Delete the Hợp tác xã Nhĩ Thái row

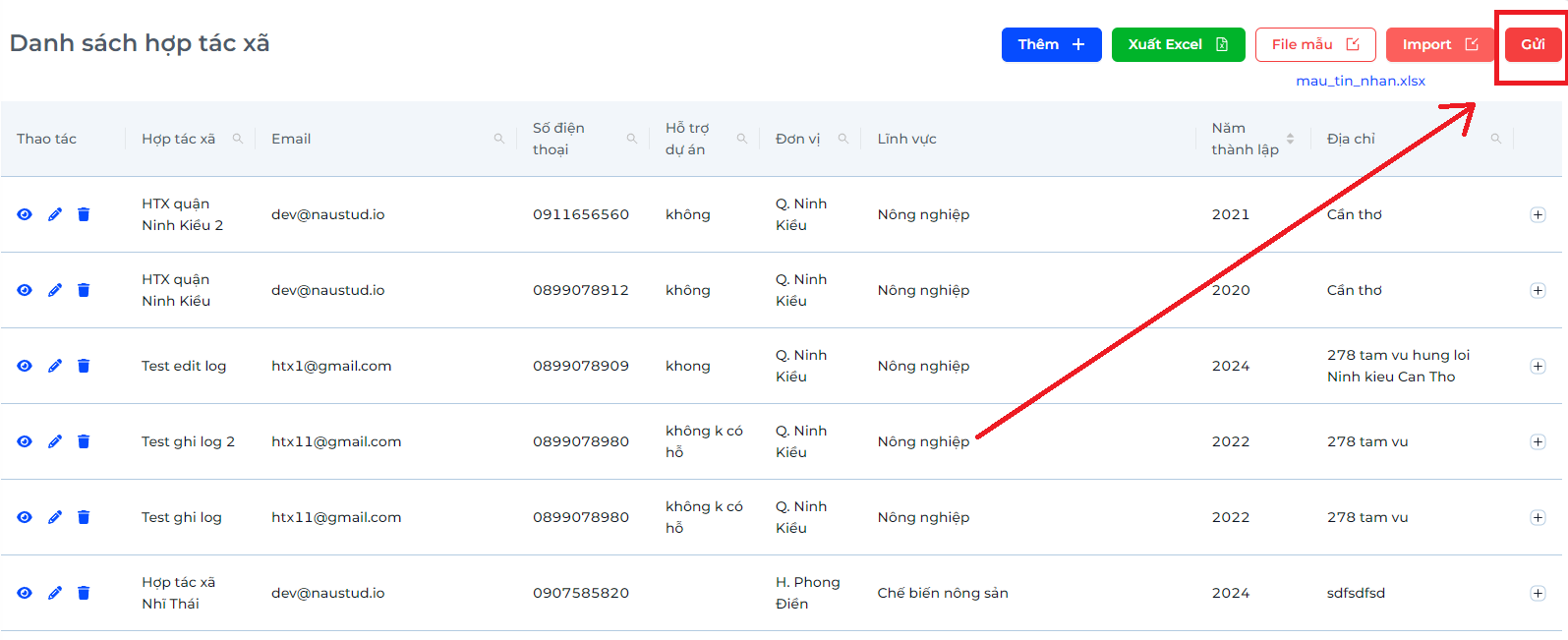coord(84,593)
